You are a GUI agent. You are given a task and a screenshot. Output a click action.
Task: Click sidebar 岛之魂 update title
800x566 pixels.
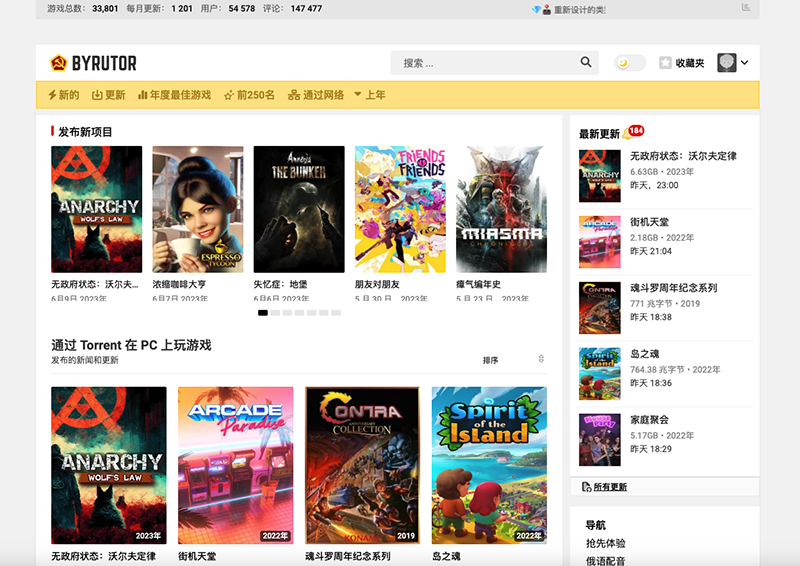click(644, 354)
